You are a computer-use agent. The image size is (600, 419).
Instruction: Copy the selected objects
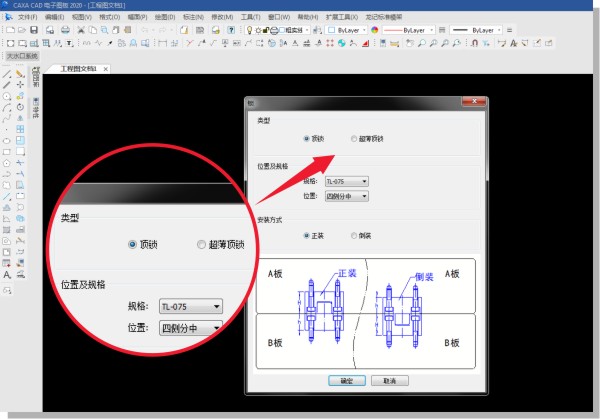point(93,30)
